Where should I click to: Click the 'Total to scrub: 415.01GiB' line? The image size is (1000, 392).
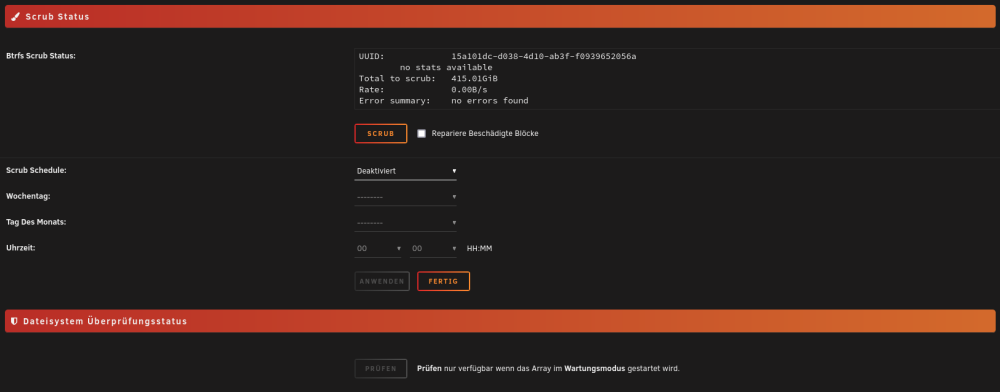coord(428,78)
